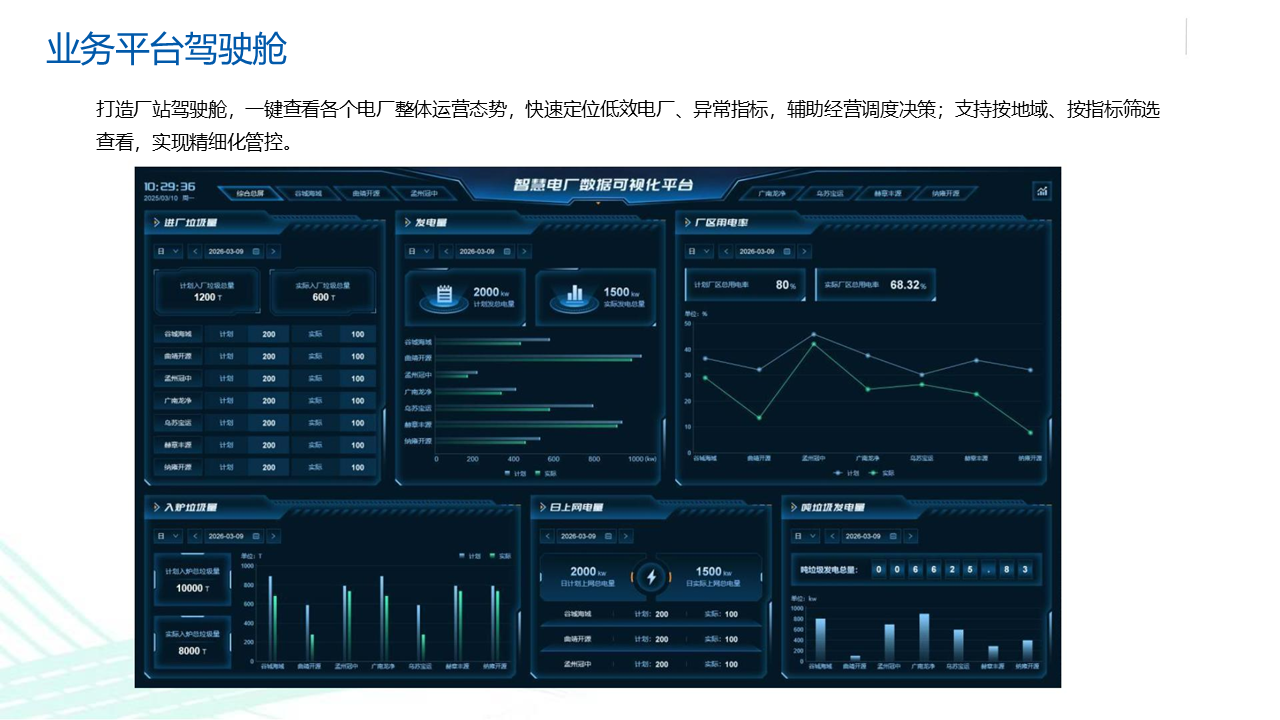Image resolution: width=1280 pixels, height=720 pixels.
Task: Click calendar icon in 吨垃圾发电量 date field
Action: (893, 536)
